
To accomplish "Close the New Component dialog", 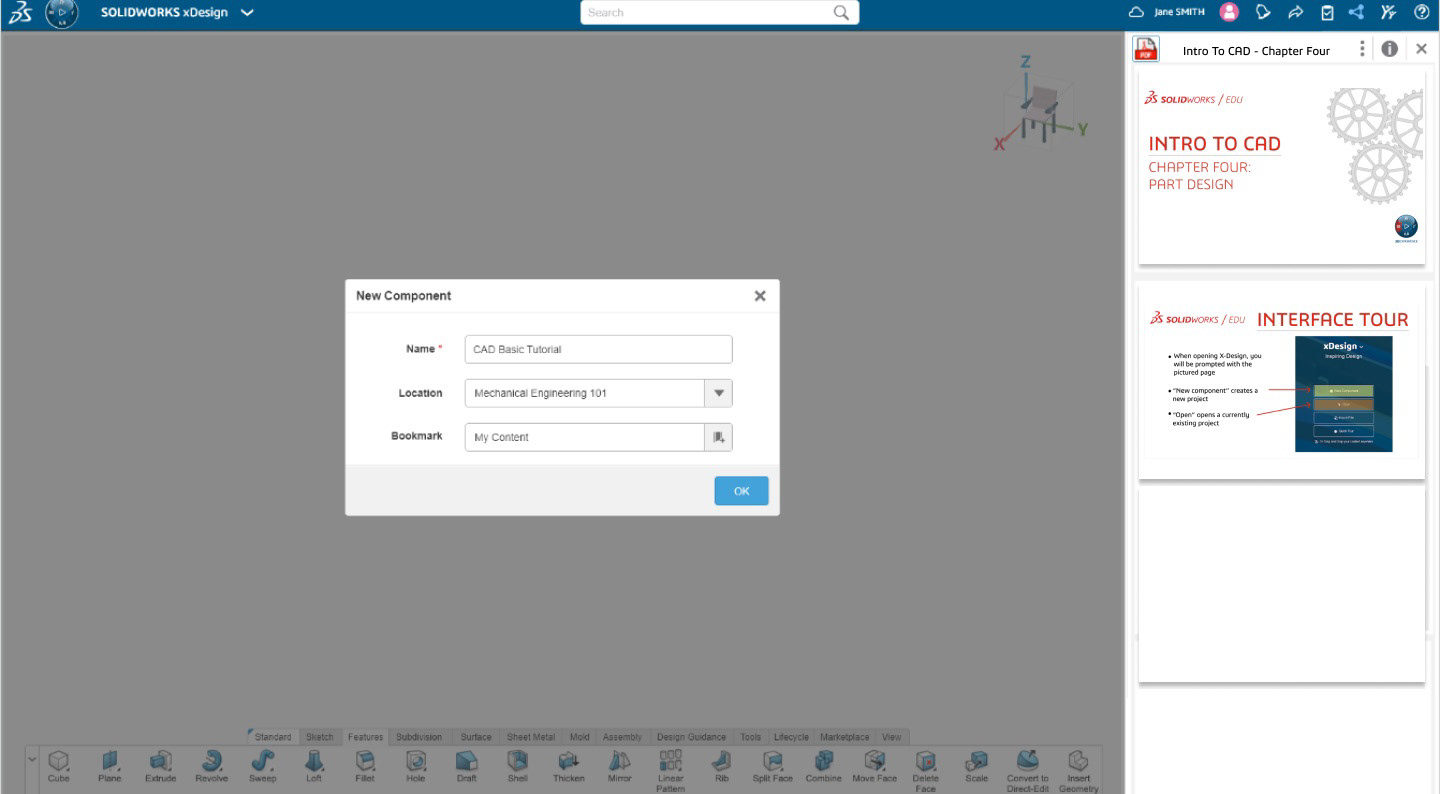I will coord(760,296).
